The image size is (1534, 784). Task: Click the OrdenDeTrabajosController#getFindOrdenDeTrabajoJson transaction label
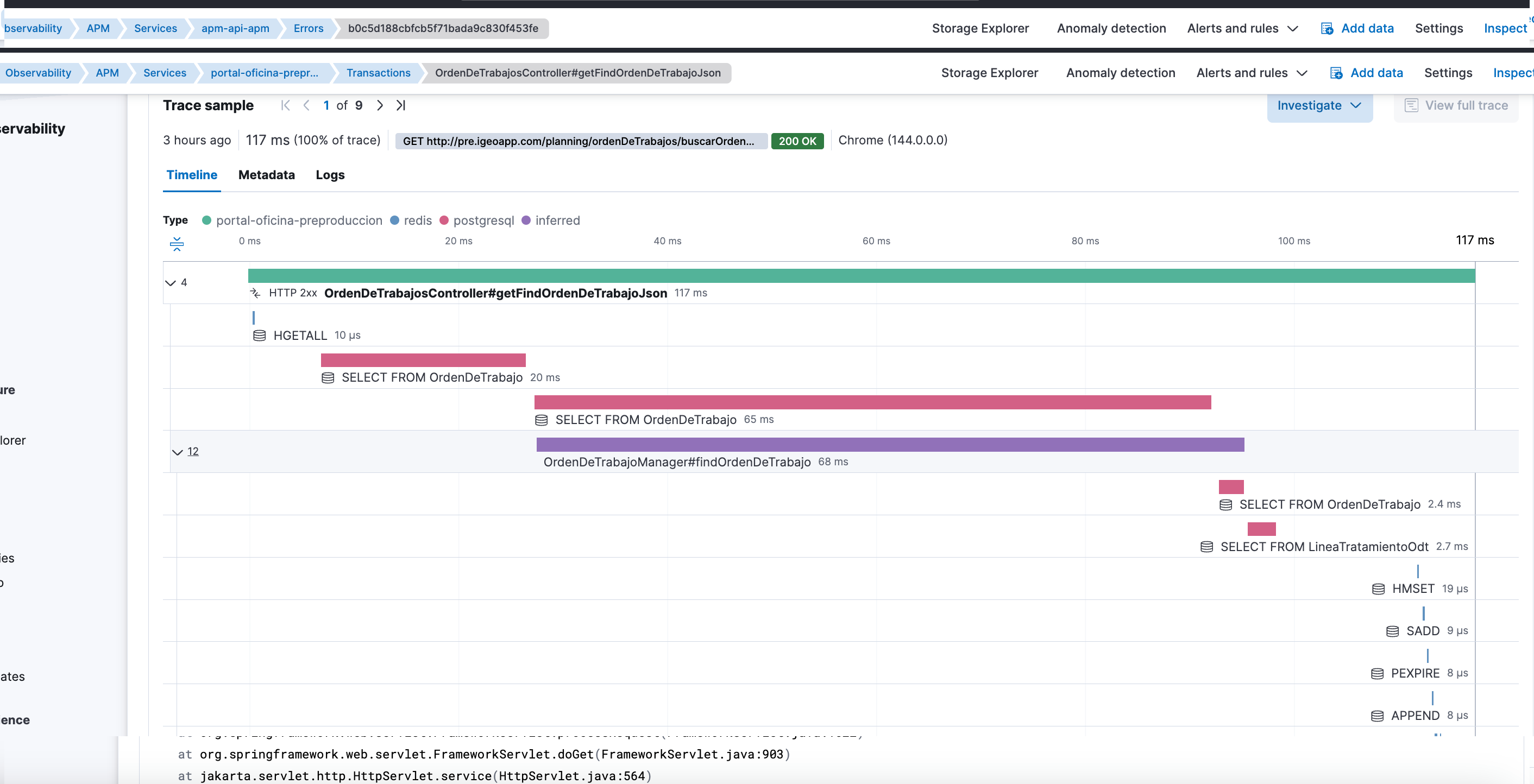[x=495, y=294]
